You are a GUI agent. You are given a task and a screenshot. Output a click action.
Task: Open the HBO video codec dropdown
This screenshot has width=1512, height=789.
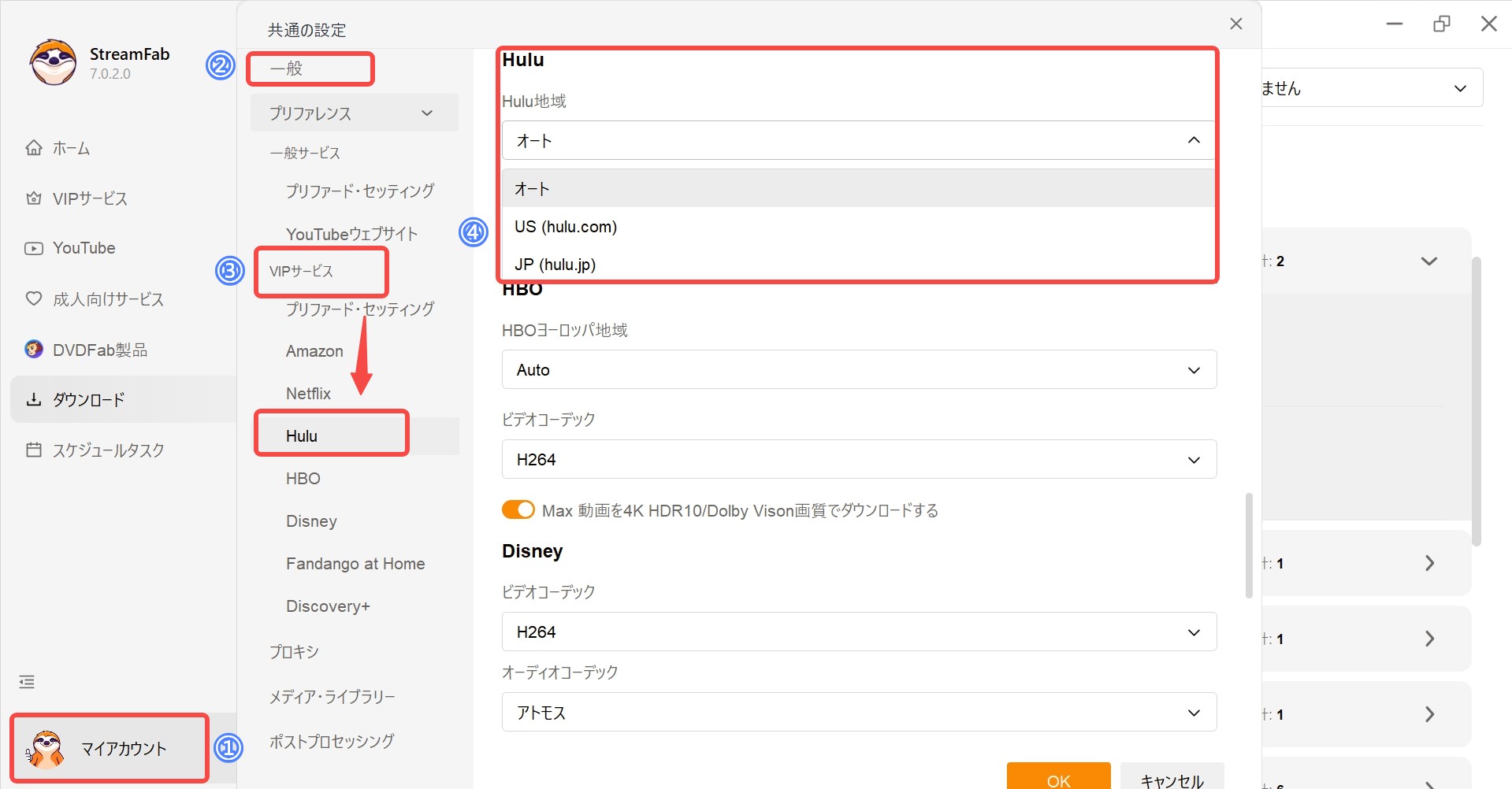(859, 459)
